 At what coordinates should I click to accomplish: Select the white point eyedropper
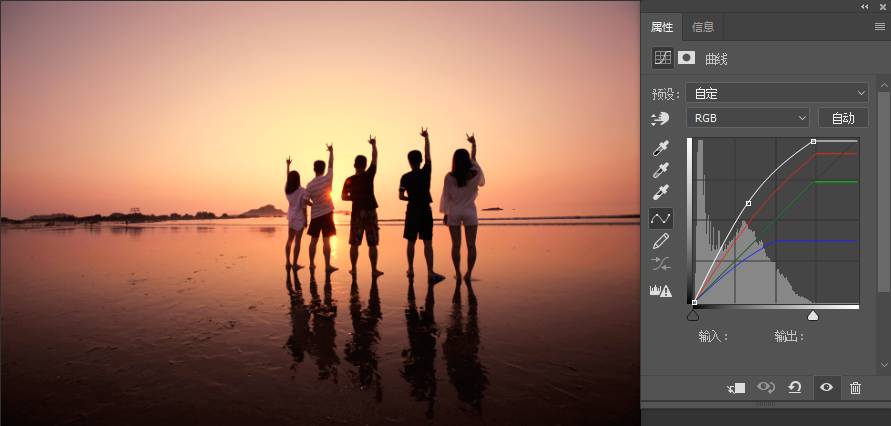(x=661, y=192)
